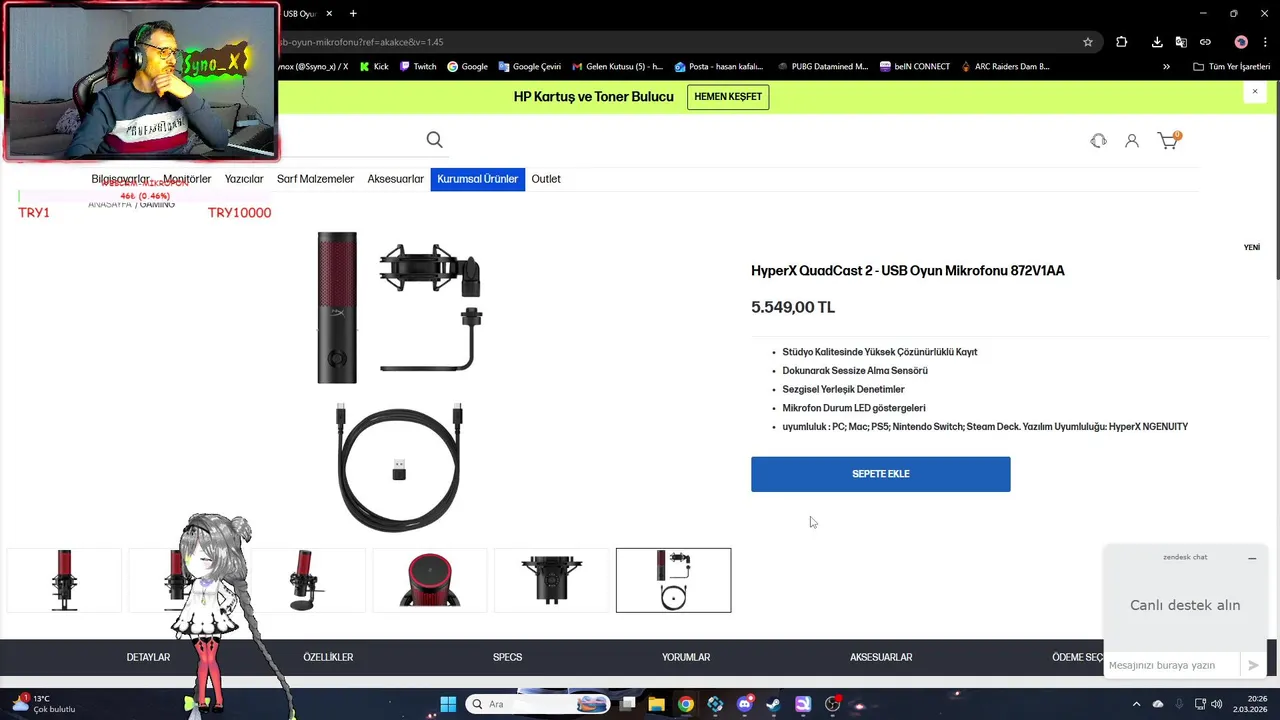
Task: Open the Bilgisayarlar menu
Action: click(x=120, y=179)
